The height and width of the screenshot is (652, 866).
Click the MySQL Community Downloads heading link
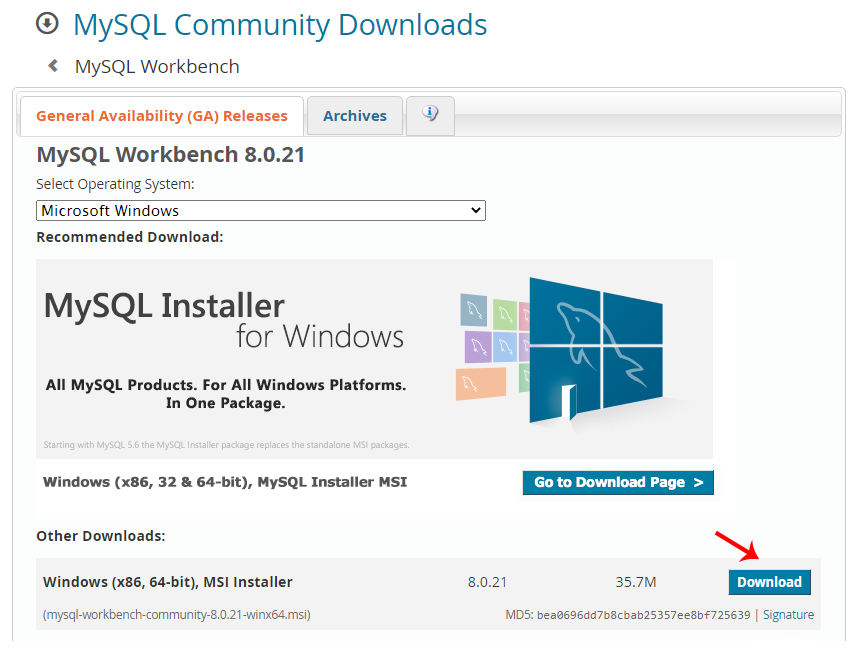click(280, 25)
